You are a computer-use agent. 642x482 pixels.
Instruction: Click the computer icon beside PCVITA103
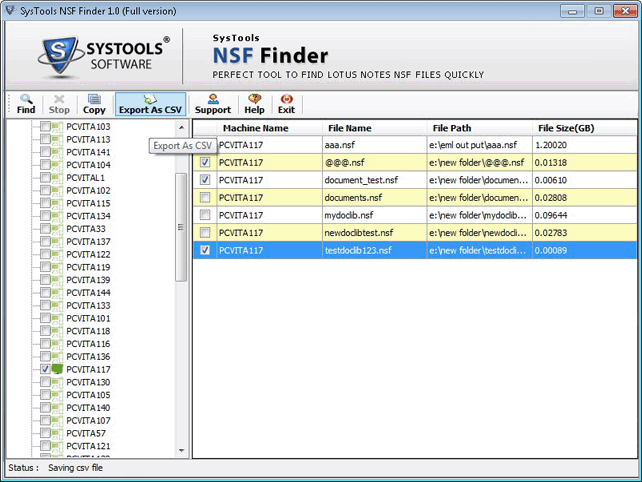57,127
